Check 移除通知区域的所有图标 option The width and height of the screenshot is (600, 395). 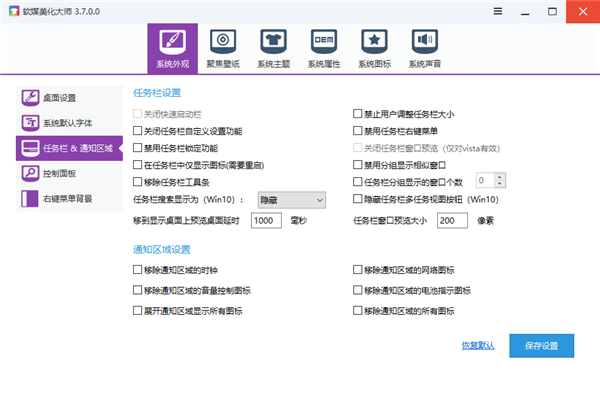point(357,310)
